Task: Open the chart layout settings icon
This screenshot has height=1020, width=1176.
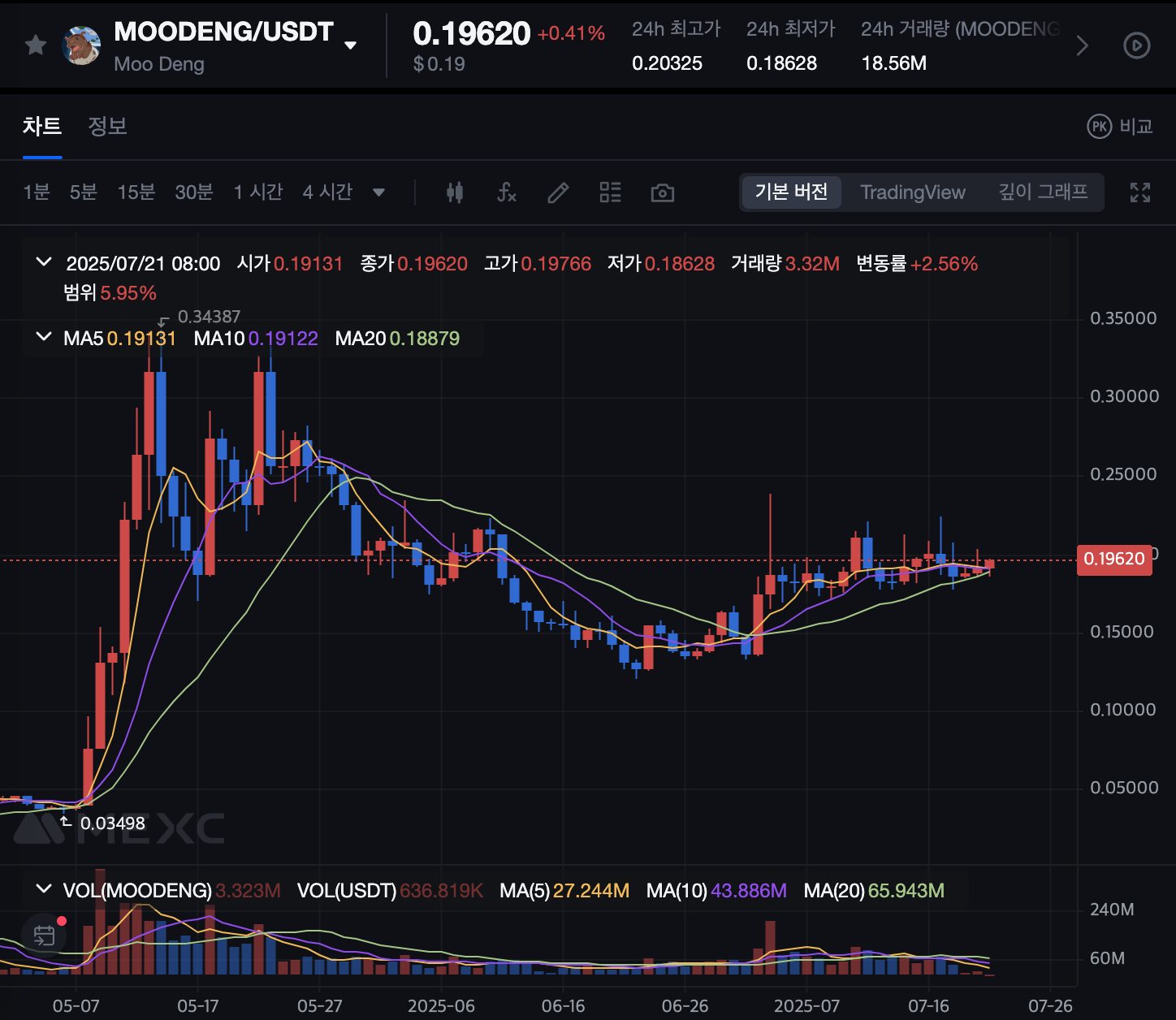Action: point(610,192)
